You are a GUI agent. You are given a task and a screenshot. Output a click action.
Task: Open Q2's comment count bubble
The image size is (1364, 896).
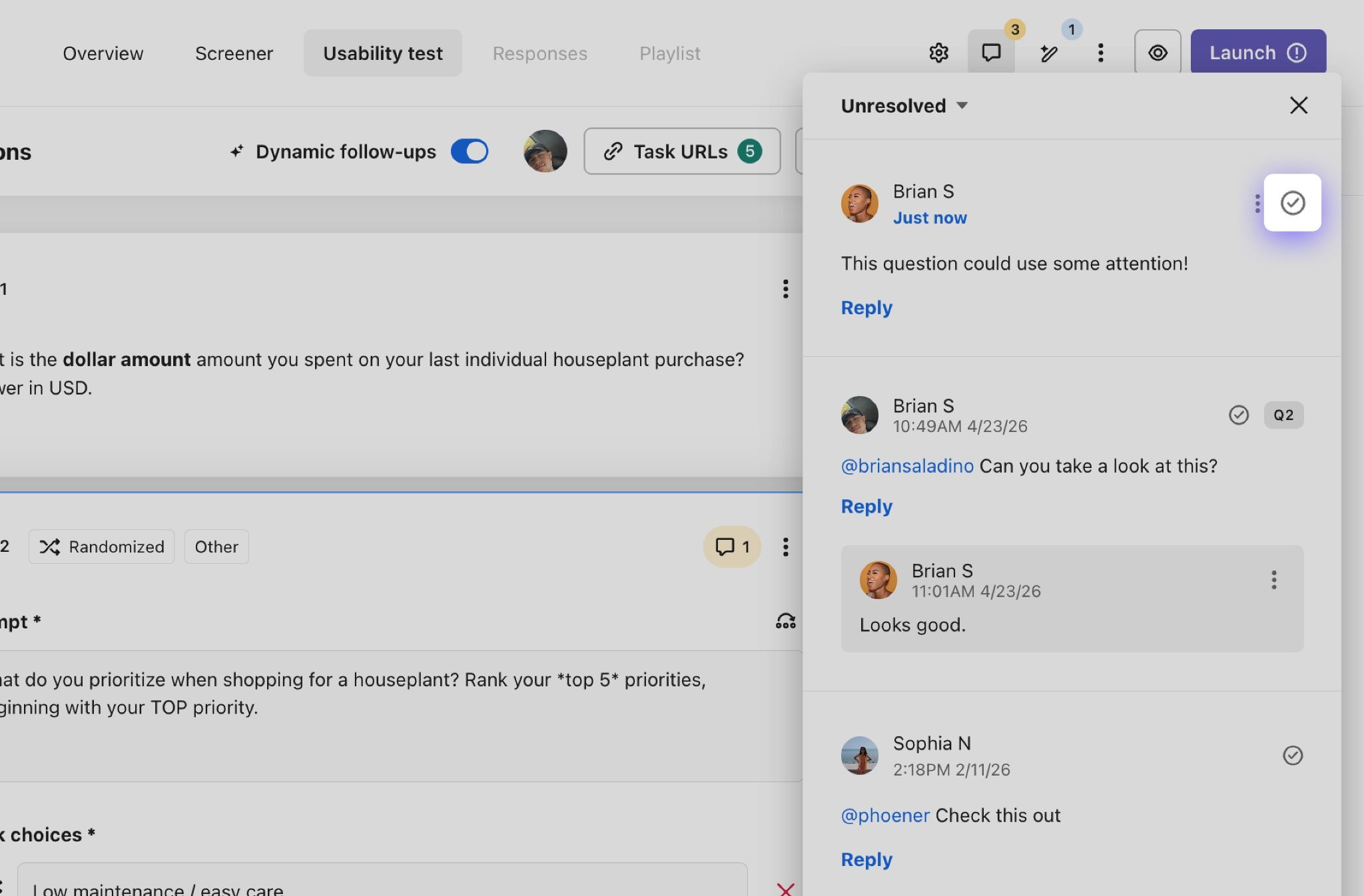732,547
